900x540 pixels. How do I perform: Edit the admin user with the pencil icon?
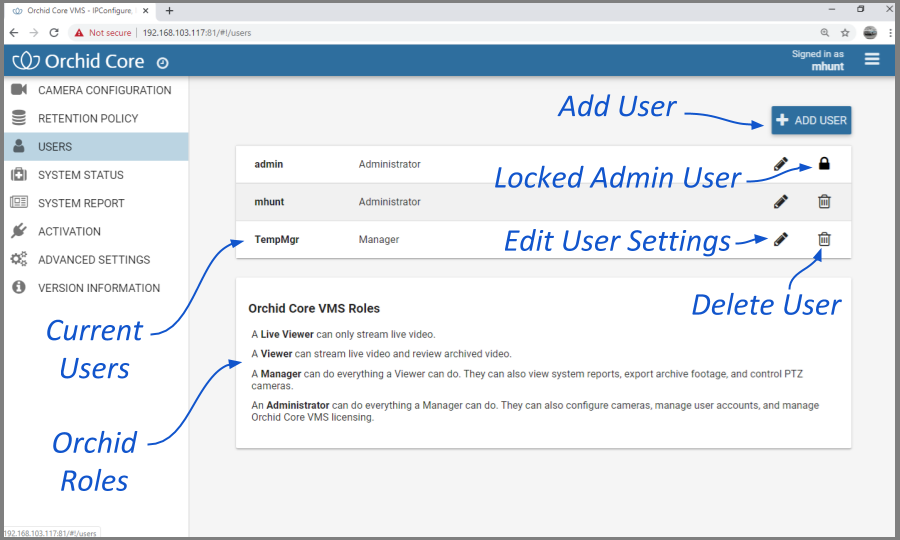781,164
